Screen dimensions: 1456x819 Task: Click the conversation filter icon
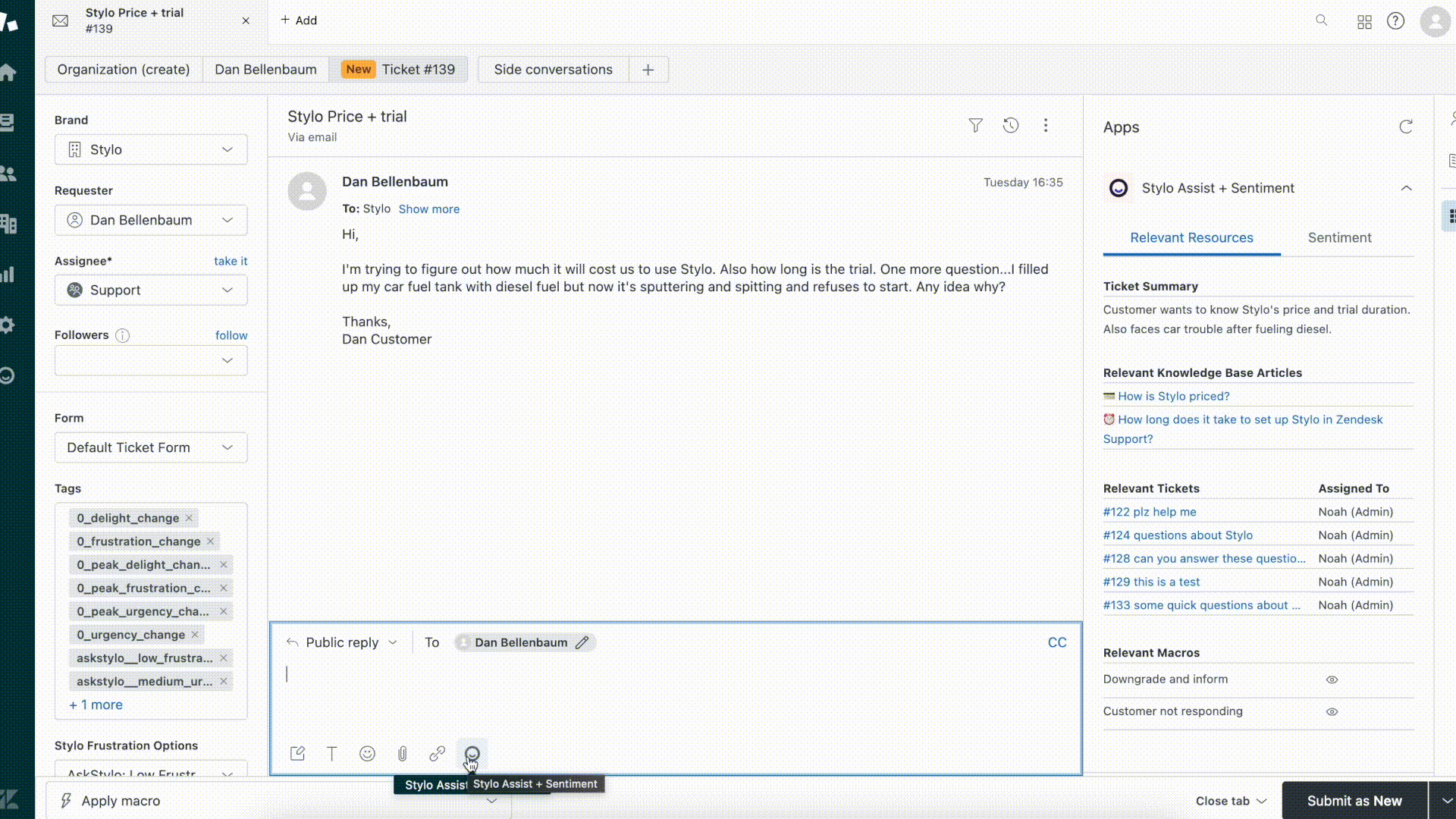pyautogui.click(x=976, y=126)
